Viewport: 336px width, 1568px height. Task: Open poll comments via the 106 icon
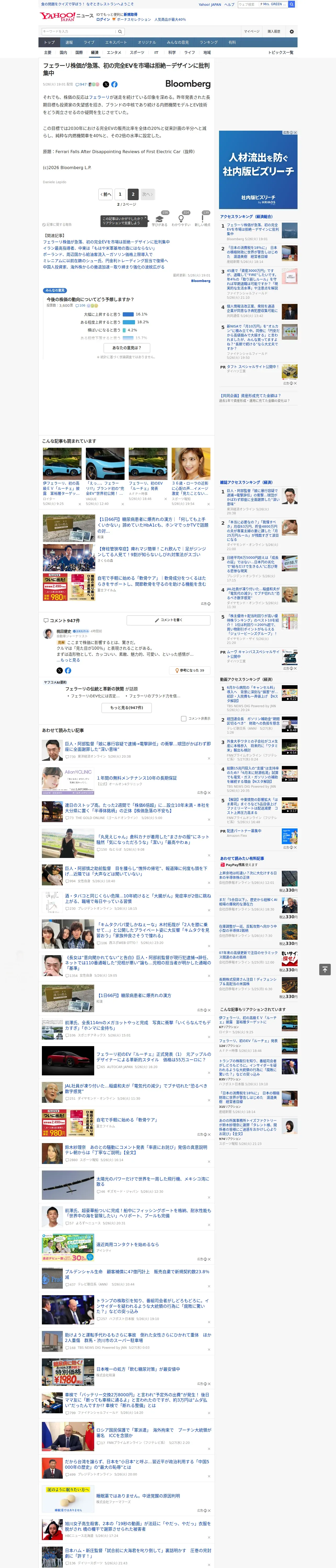pyautogui.click(x=81, y=305)
